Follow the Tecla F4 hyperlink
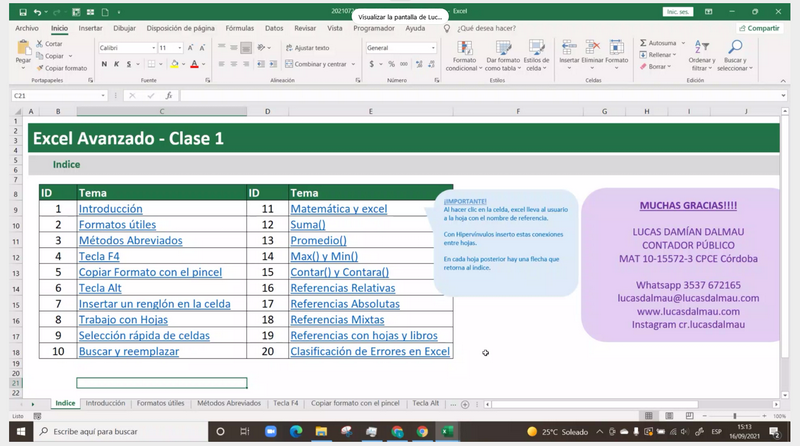 99,256
